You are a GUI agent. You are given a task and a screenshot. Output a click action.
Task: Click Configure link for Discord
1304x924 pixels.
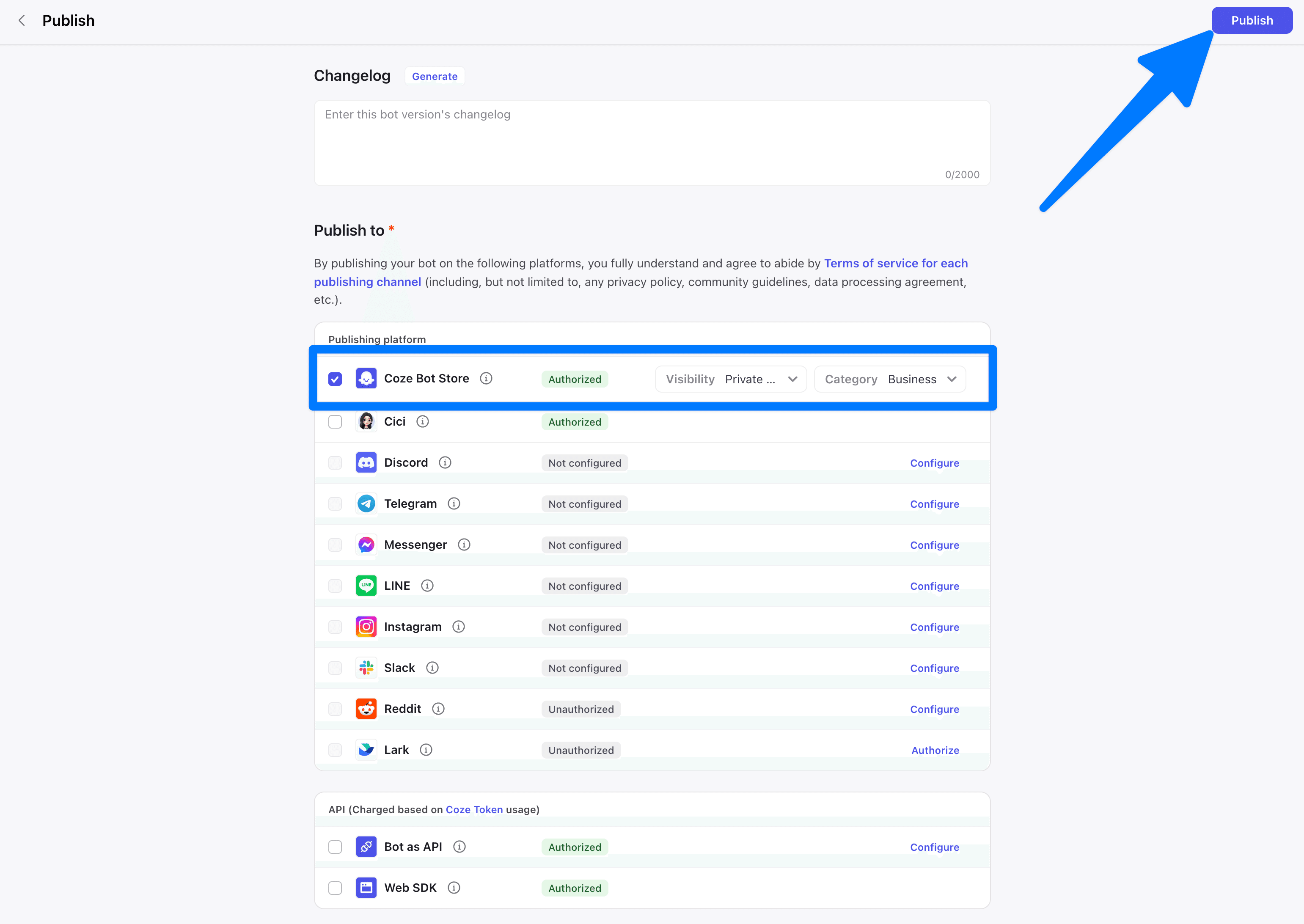(x=934, y=463)
